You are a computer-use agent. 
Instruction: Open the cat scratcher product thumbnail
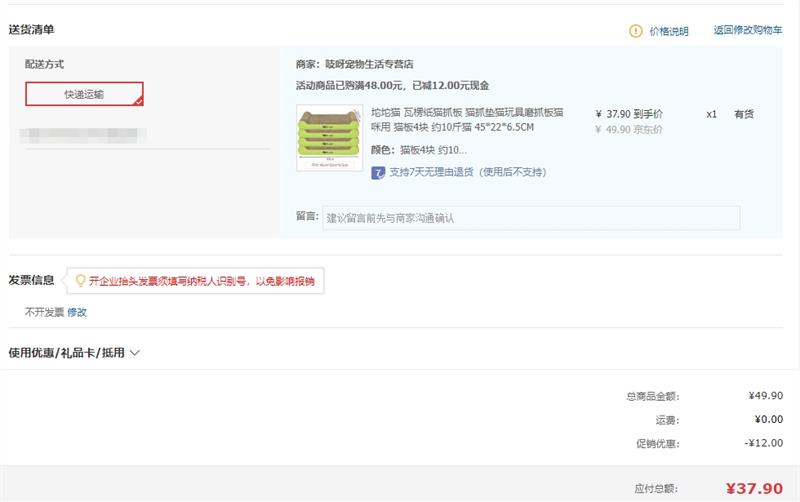pyautogui.click(x=330, y=138)
